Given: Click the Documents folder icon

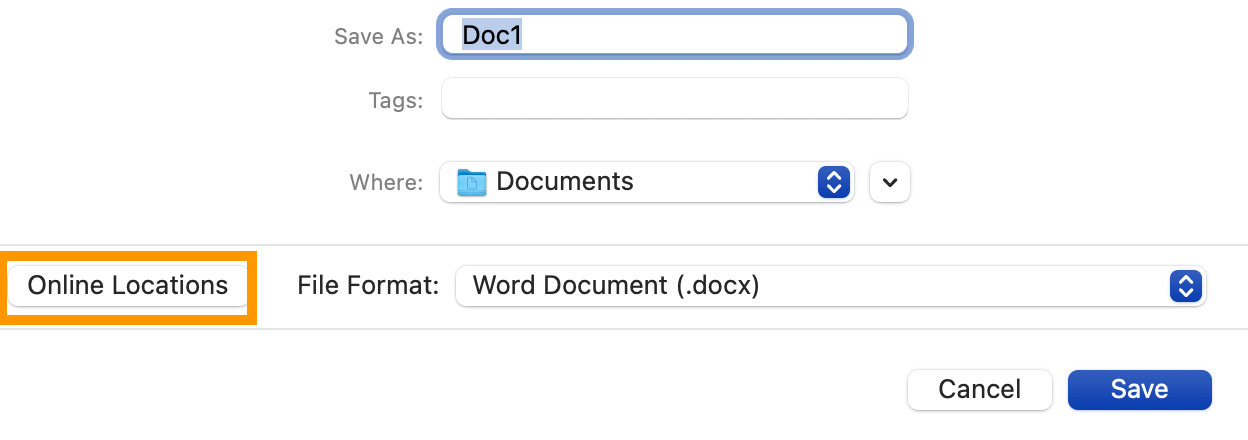Looking at the screenshot, I should click(471, 182).
